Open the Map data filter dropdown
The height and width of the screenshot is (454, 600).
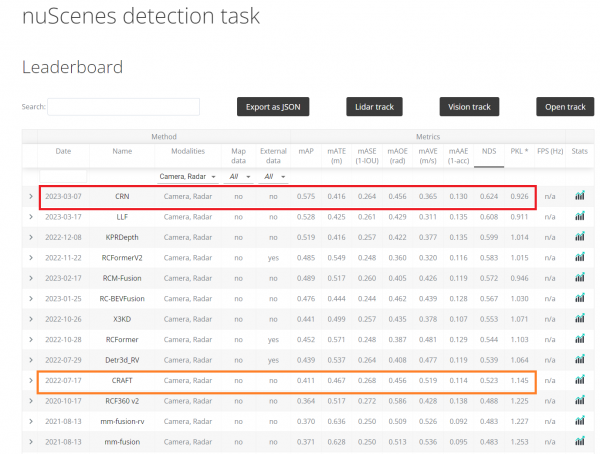pyautogui.click(x=238, y=176)
